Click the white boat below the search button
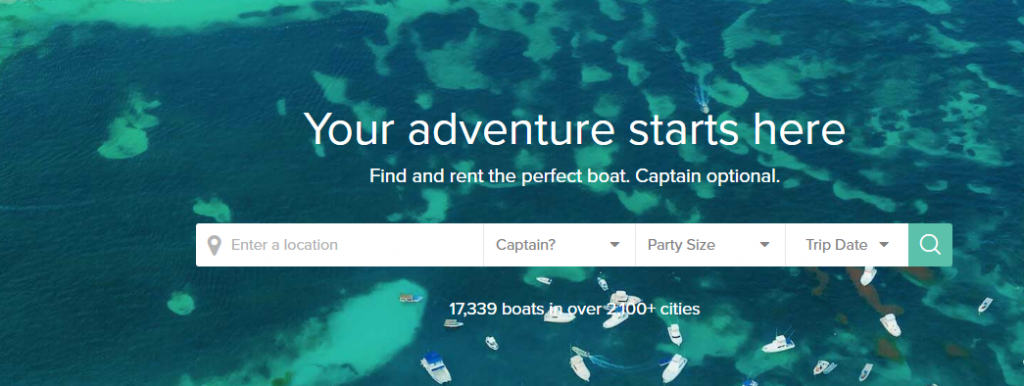 [x=868, y=275]
